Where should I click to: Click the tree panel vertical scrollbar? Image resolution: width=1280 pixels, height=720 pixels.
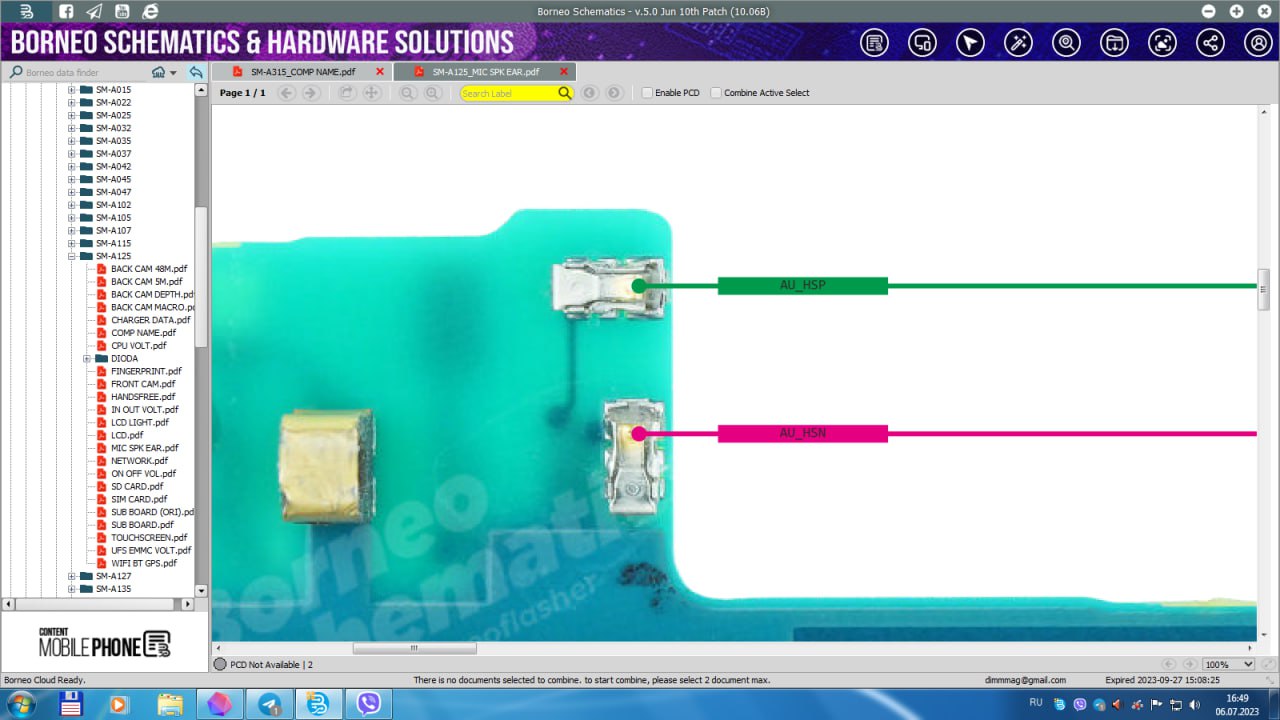coord(201,278)
